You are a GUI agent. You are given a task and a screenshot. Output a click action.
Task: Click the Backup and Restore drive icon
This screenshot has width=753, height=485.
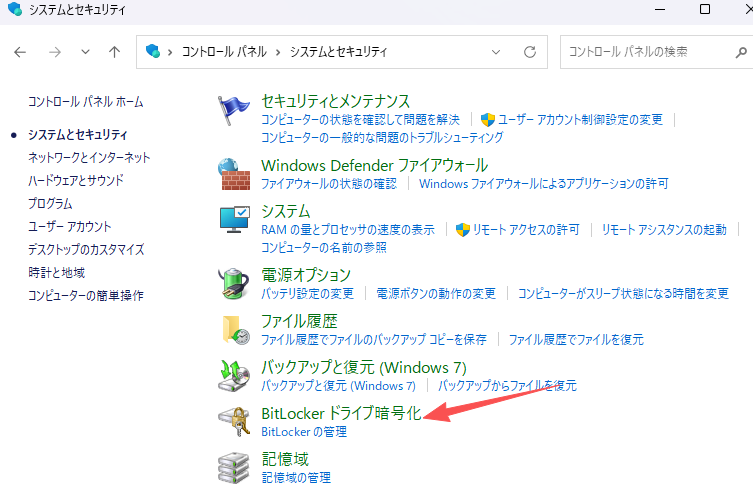234,376
